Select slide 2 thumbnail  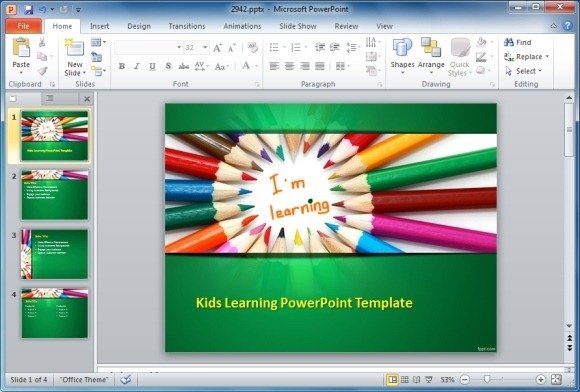click(55, 195)
